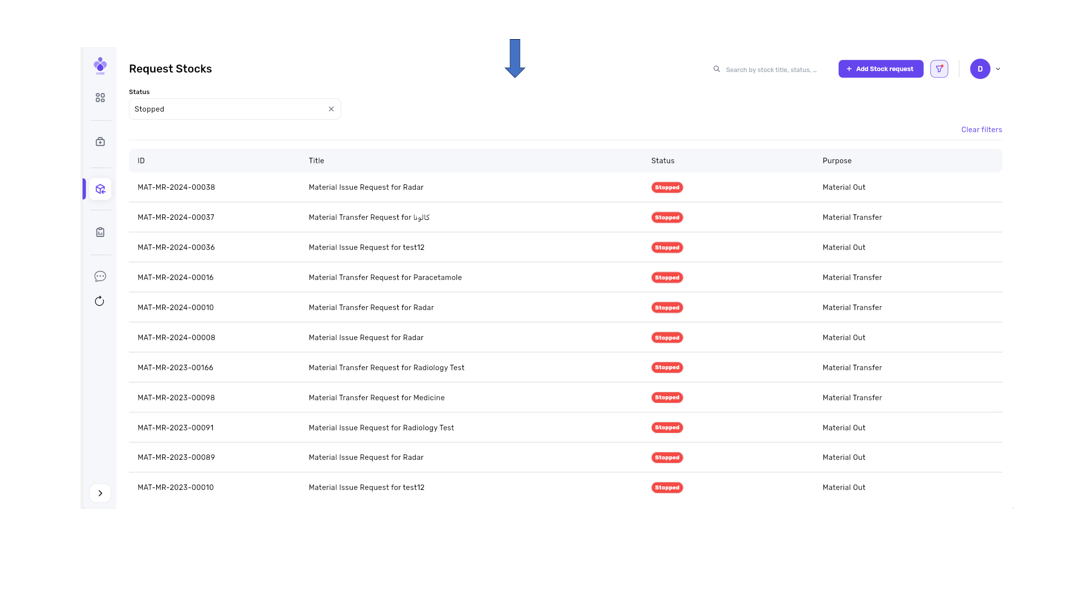The image size is (1067, 591).
Task: Toggle the filter funnel button
Action: (939, 69)
